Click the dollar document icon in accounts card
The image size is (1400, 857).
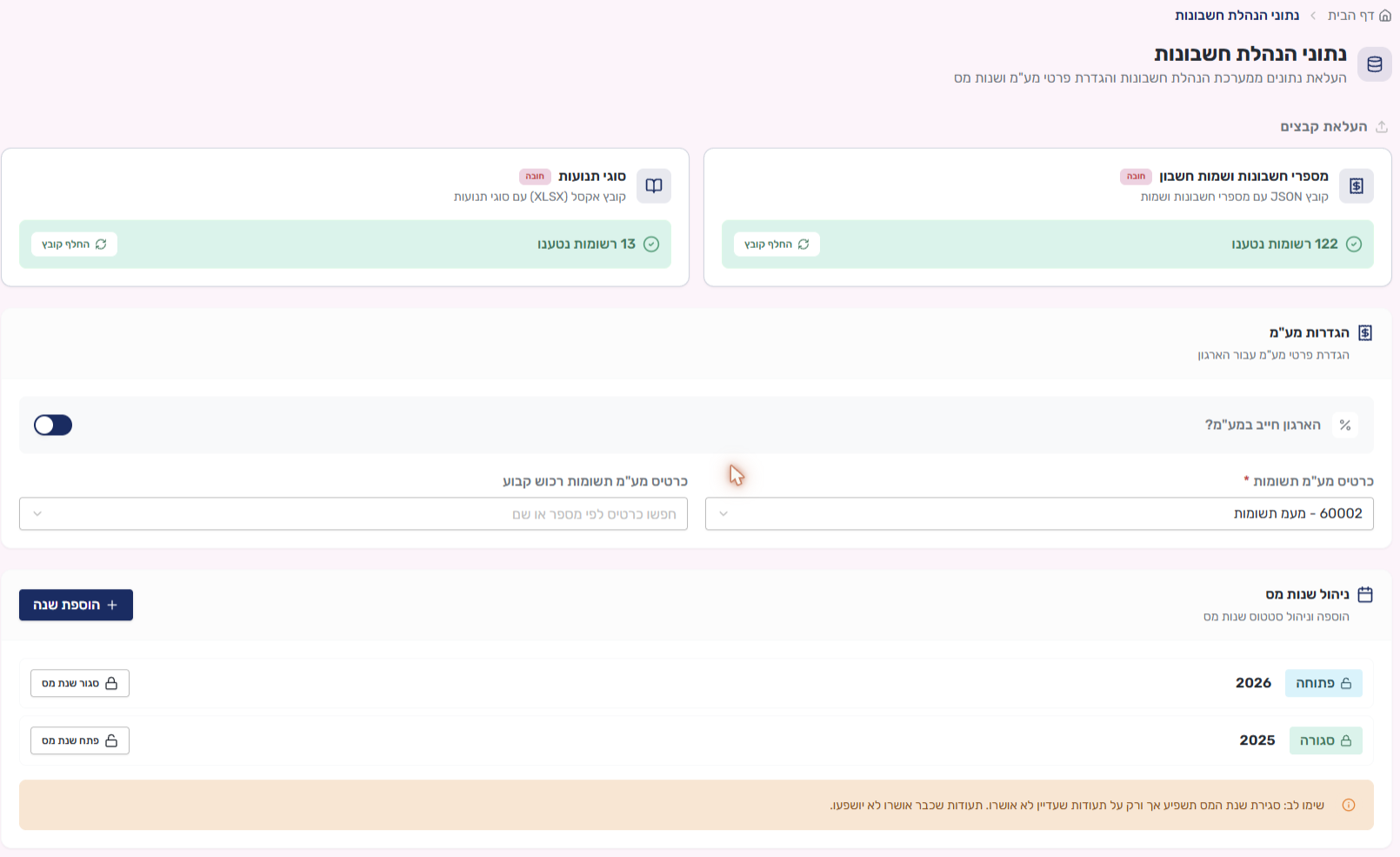pyautogui.click(x=1357, y=185)
